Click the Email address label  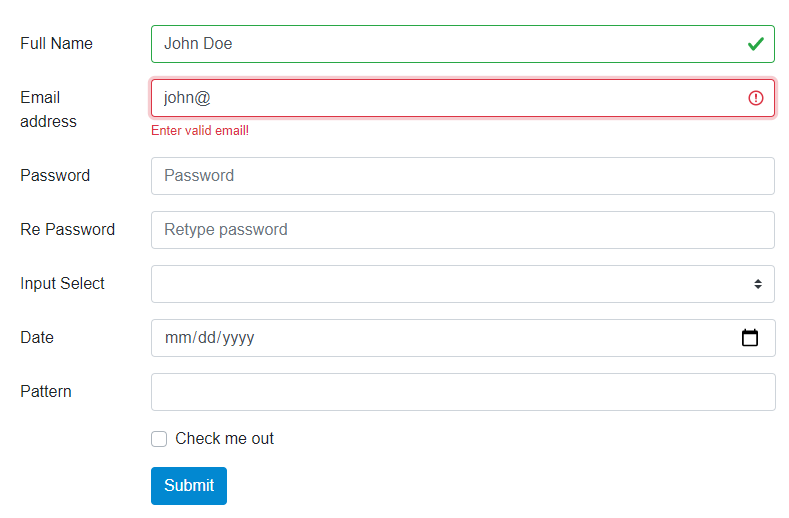(x=48, y=109)
